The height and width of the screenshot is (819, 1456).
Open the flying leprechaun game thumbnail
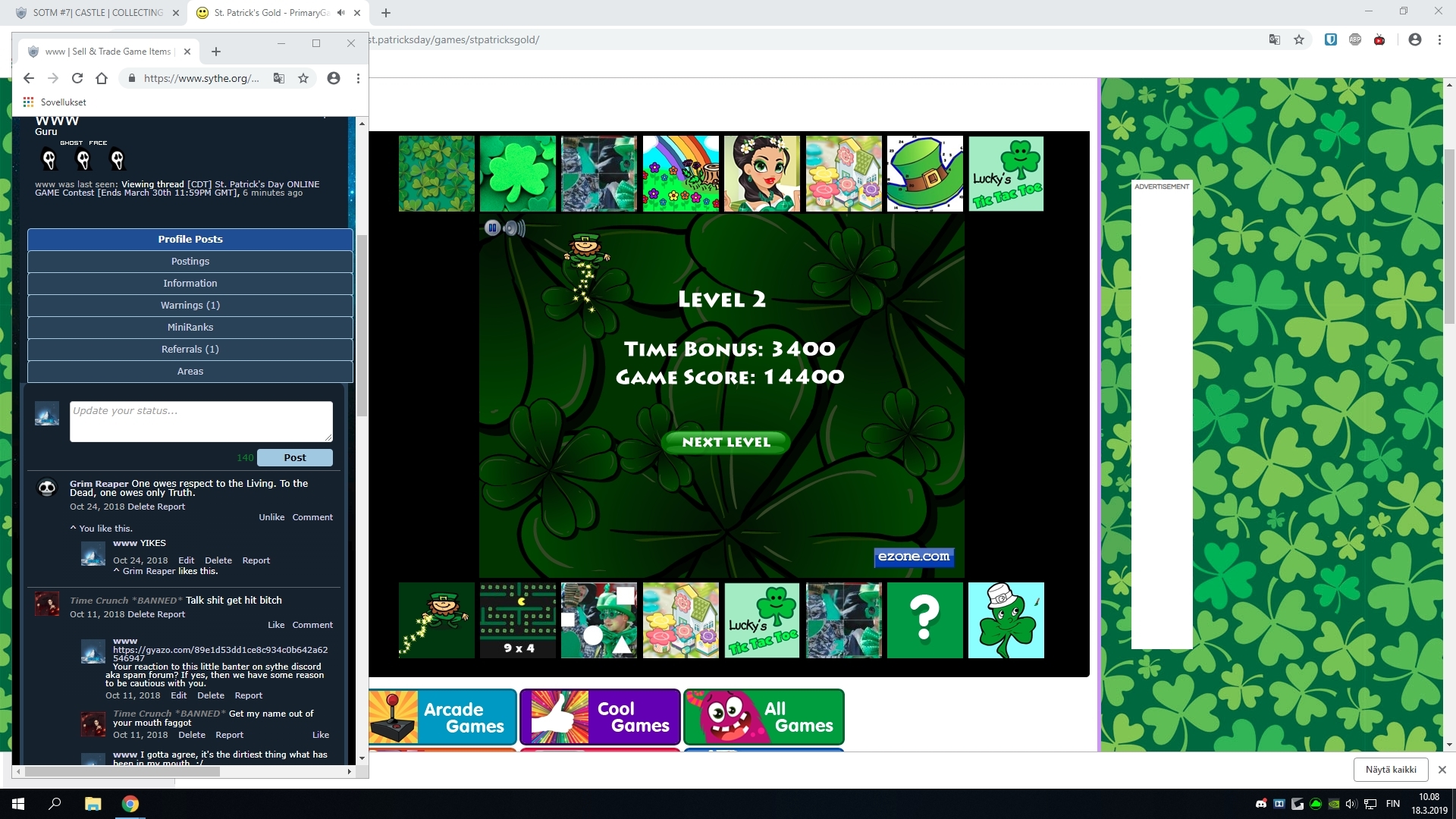(437, 620)
